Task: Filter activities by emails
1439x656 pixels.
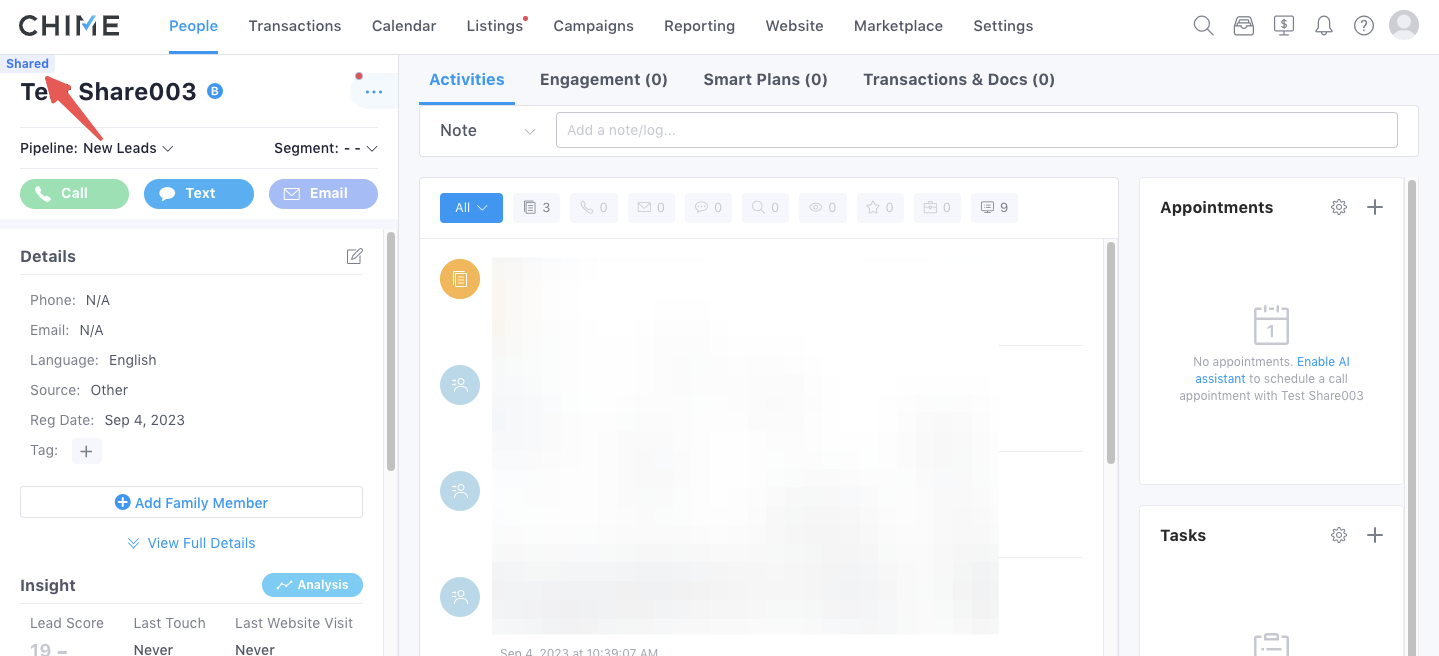Action: pos(651,208)
